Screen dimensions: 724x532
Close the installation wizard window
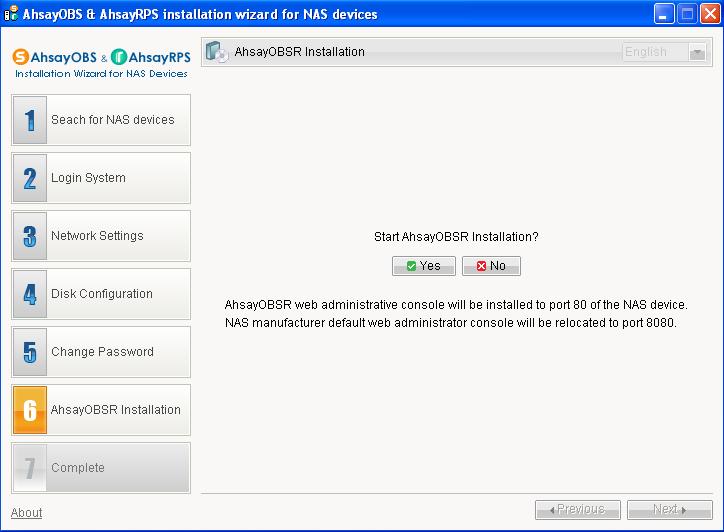click(710, 13)
